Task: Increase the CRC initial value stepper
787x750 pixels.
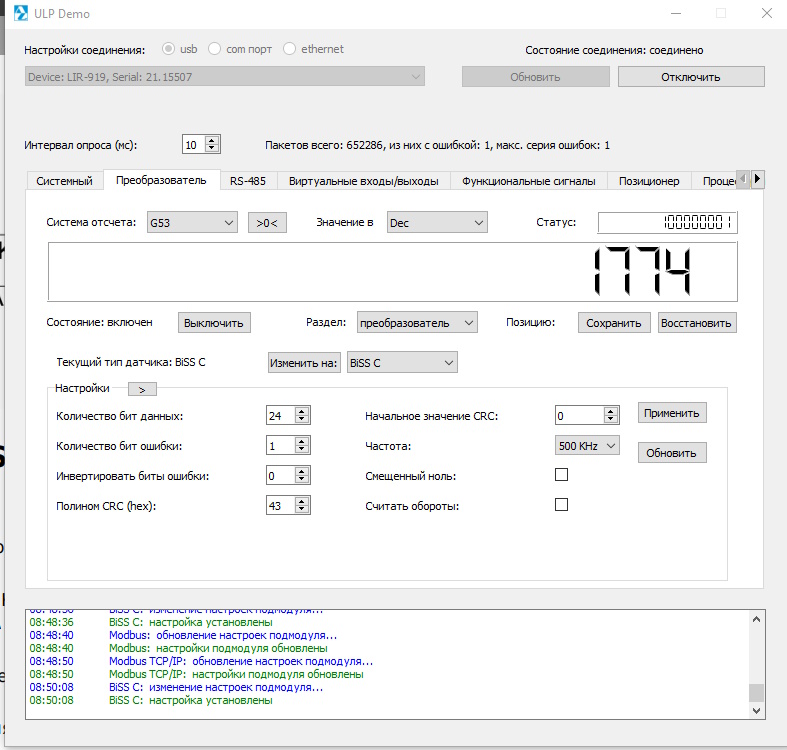Action: click(611, 411)
